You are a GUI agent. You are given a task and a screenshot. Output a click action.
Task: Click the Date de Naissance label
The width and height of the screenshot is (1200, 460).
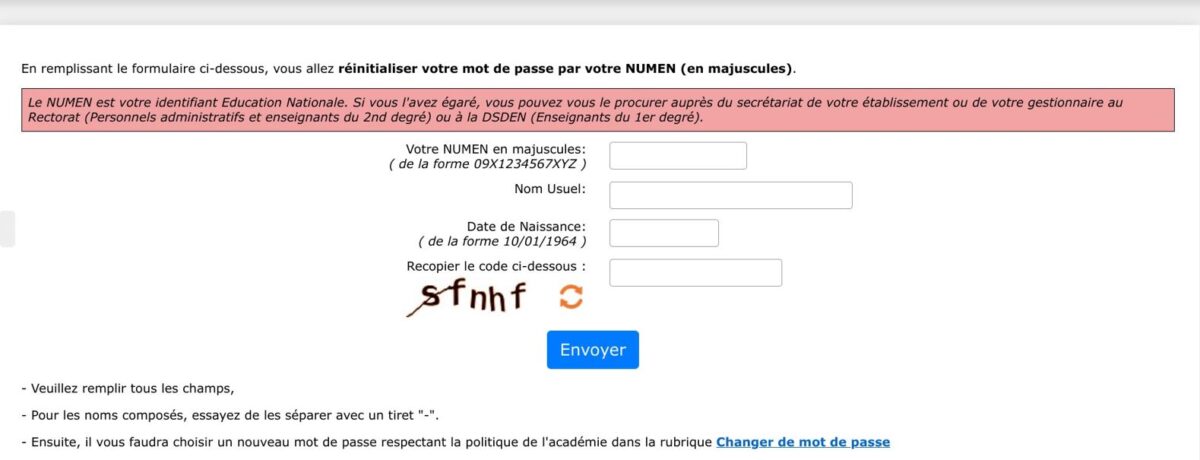[x=526, y=226]
